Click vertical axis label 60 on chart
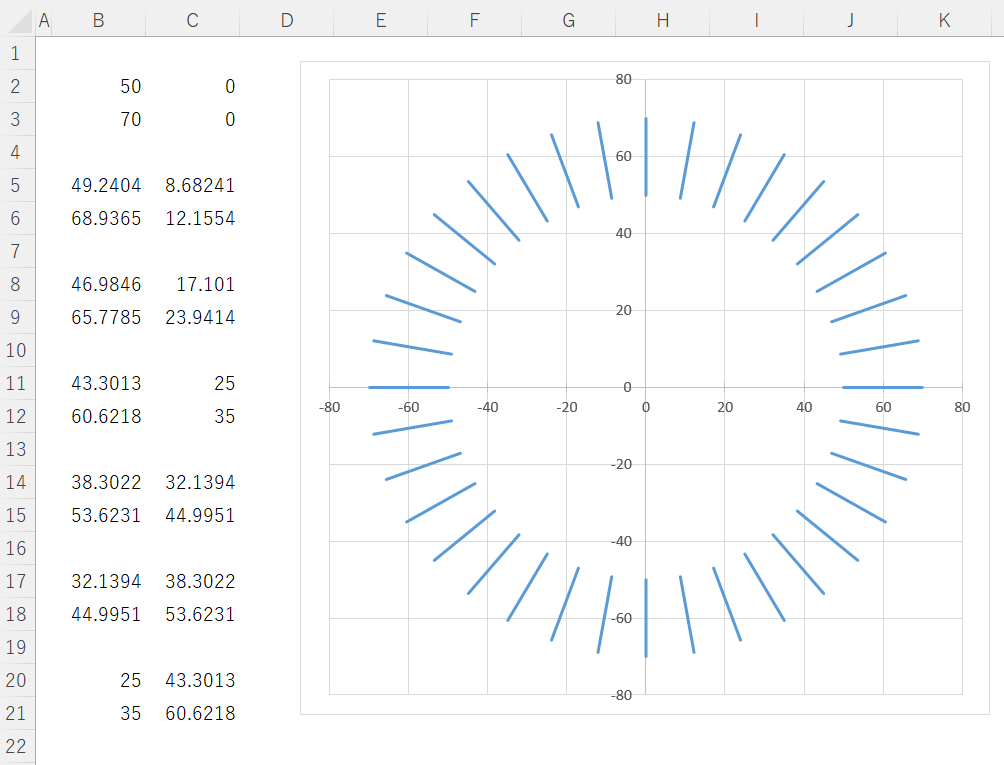Image resolution: width=1004 pixels, height=765 pixels. [x=621, y=157]
